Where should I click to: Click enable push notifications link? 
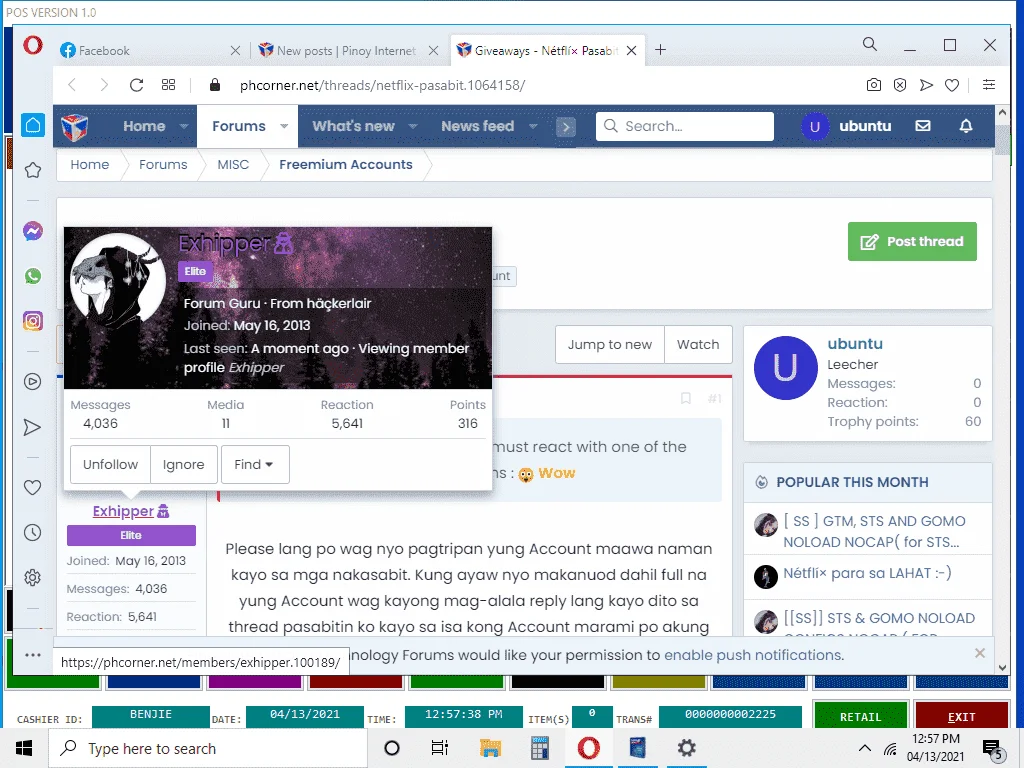[754, 655]
